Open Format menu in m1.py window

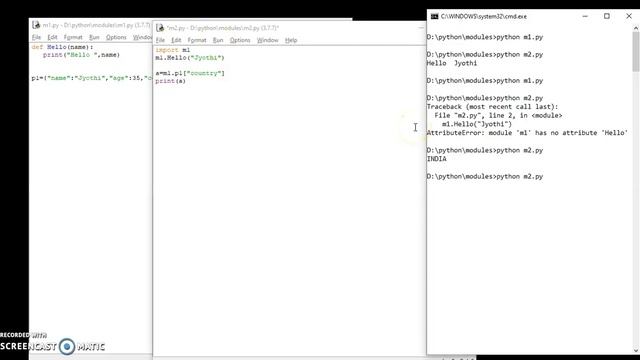(73, 37)
